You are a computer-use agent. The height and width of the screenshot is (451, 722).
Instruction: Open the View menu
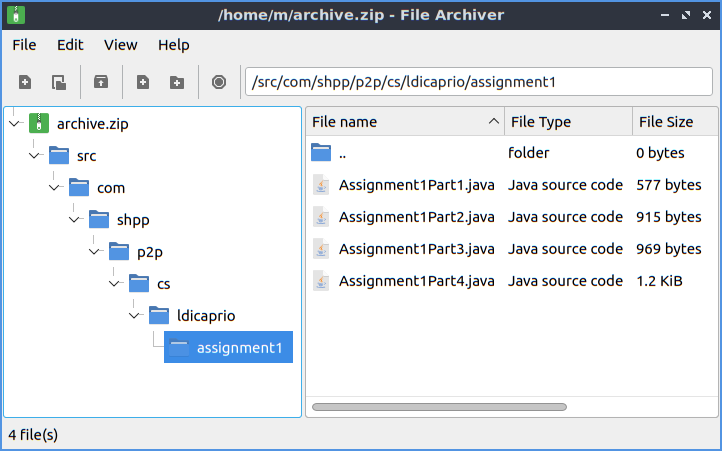(x=120, y=45)
